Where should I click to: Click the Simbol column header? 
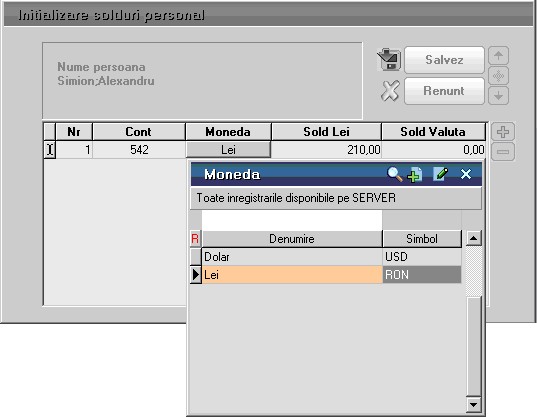pos(422,239)
